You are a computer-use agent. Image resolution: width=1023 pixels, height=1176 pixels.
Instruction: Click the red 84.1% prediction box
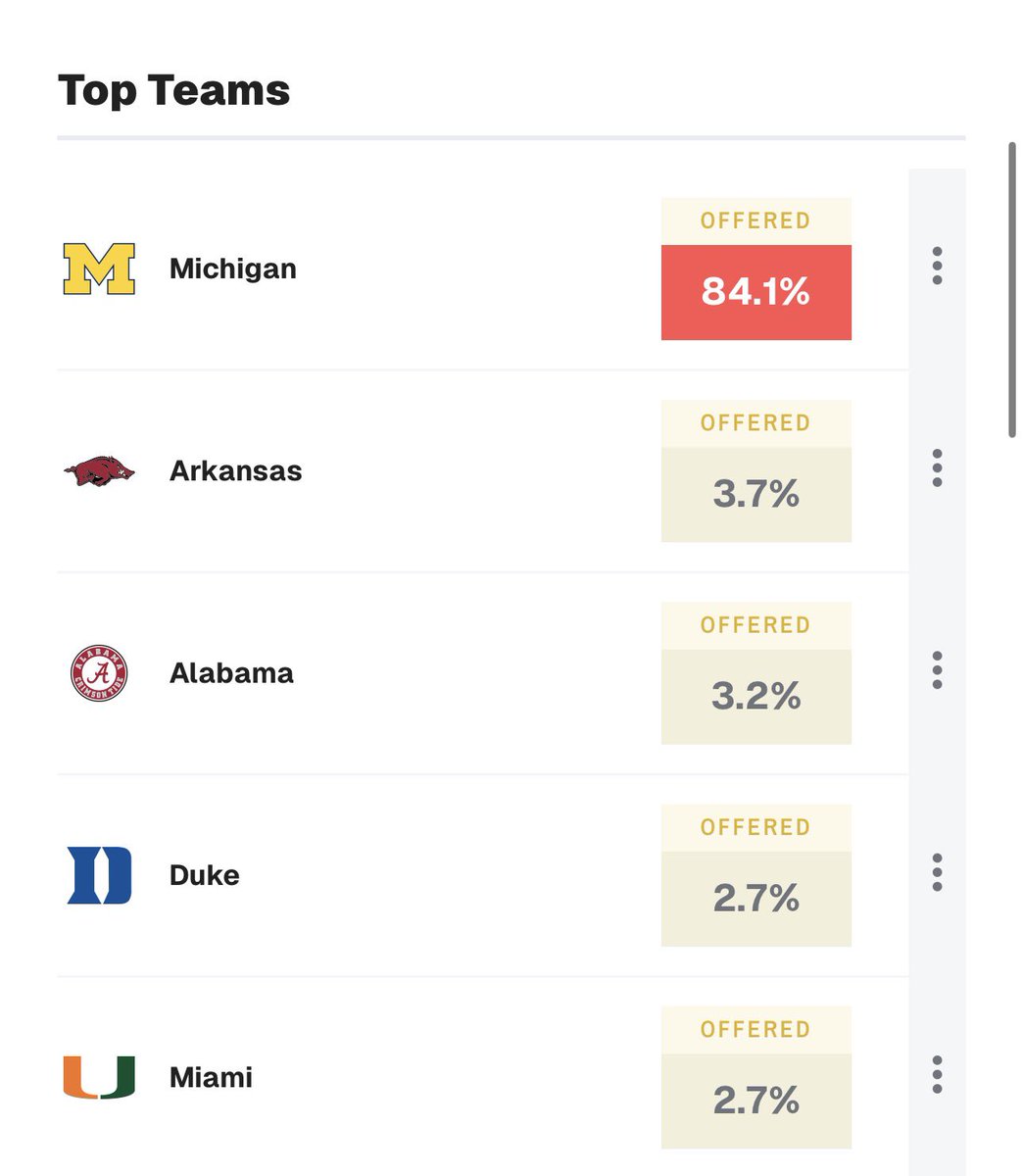click(x=756, y=292)
